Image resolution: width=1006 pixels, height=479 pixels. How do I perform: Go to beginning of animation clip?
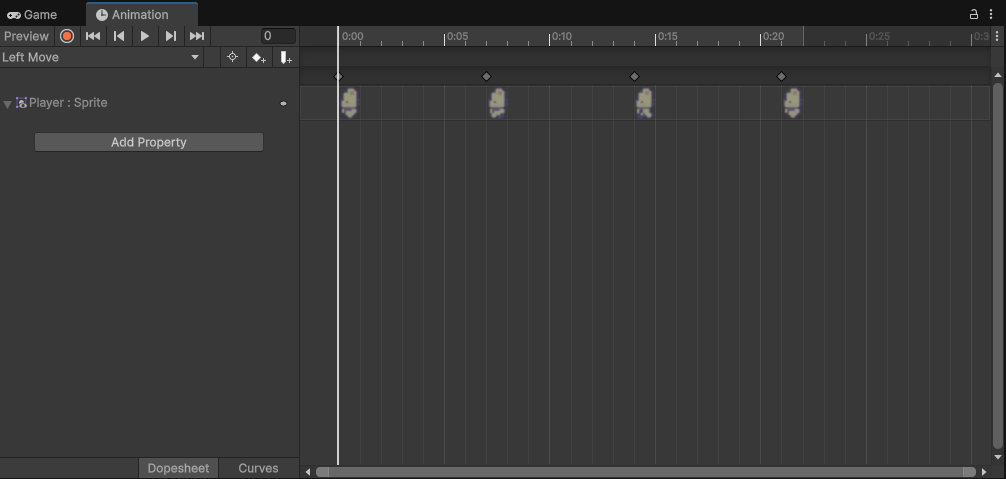(93, 36)
